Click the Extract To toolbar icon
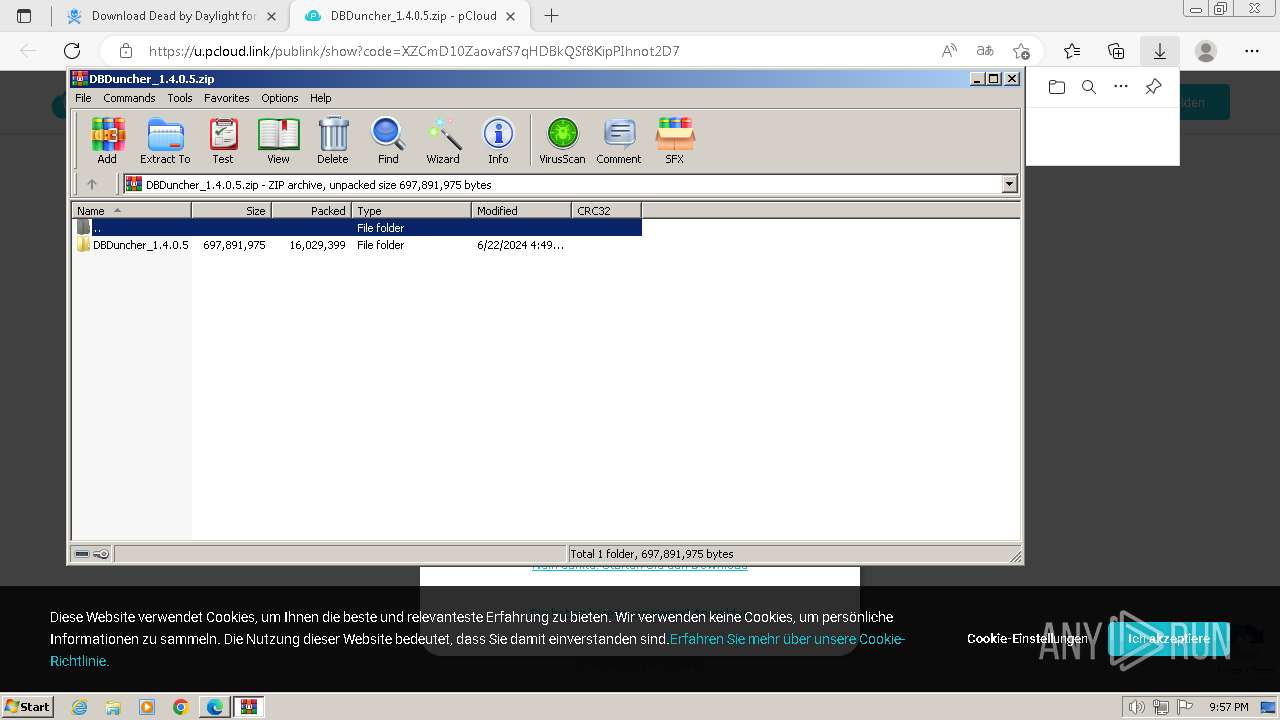The width and height of the screenshot is (1280, 720). (x=165, y=140)
